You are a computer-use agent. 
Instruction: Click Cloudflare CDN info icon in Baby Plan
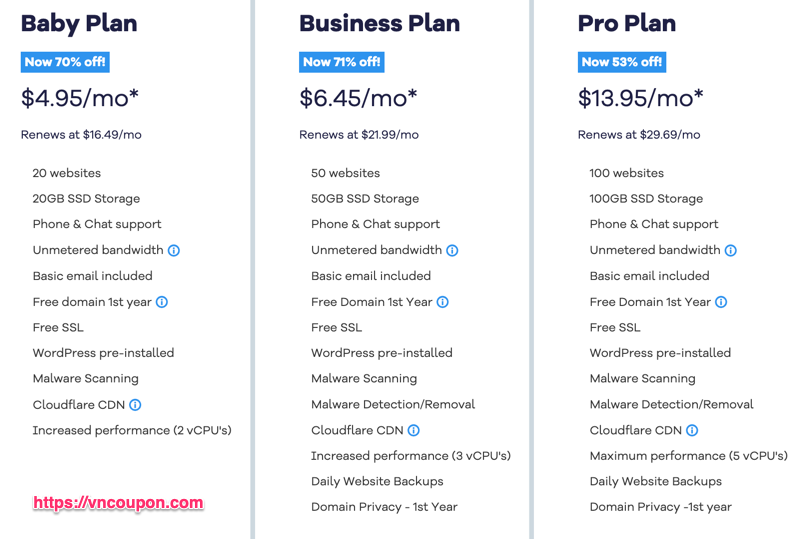(x=135, y=405)
